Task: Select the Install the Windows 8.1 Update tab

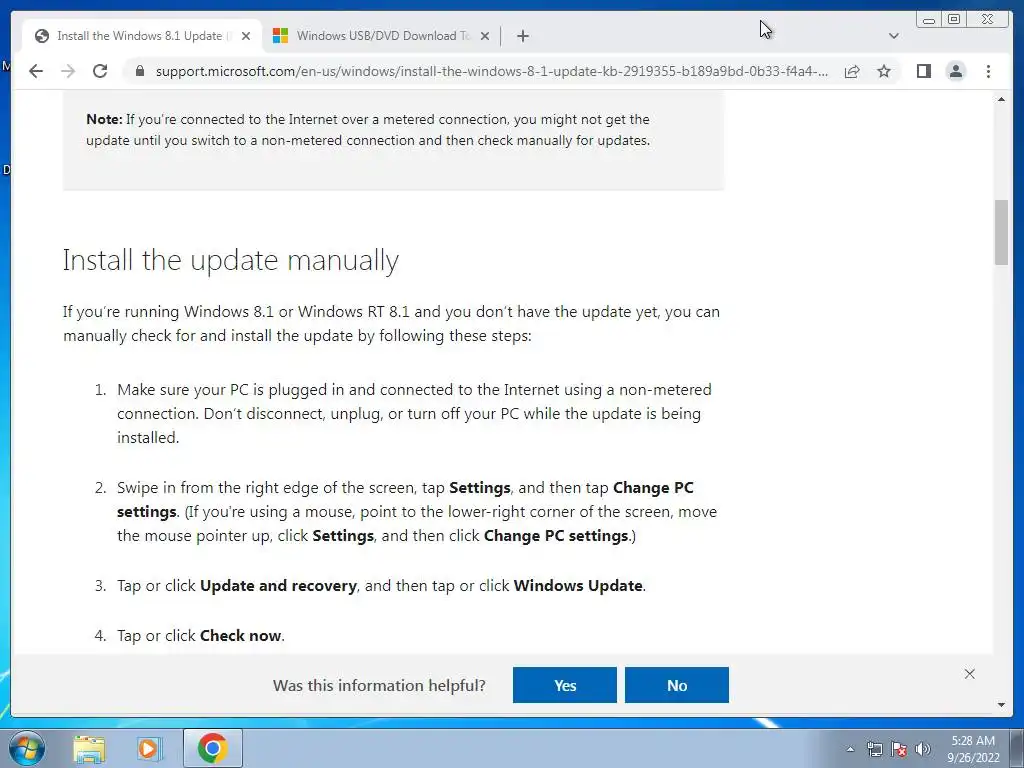Action: (x=142, y=36)
